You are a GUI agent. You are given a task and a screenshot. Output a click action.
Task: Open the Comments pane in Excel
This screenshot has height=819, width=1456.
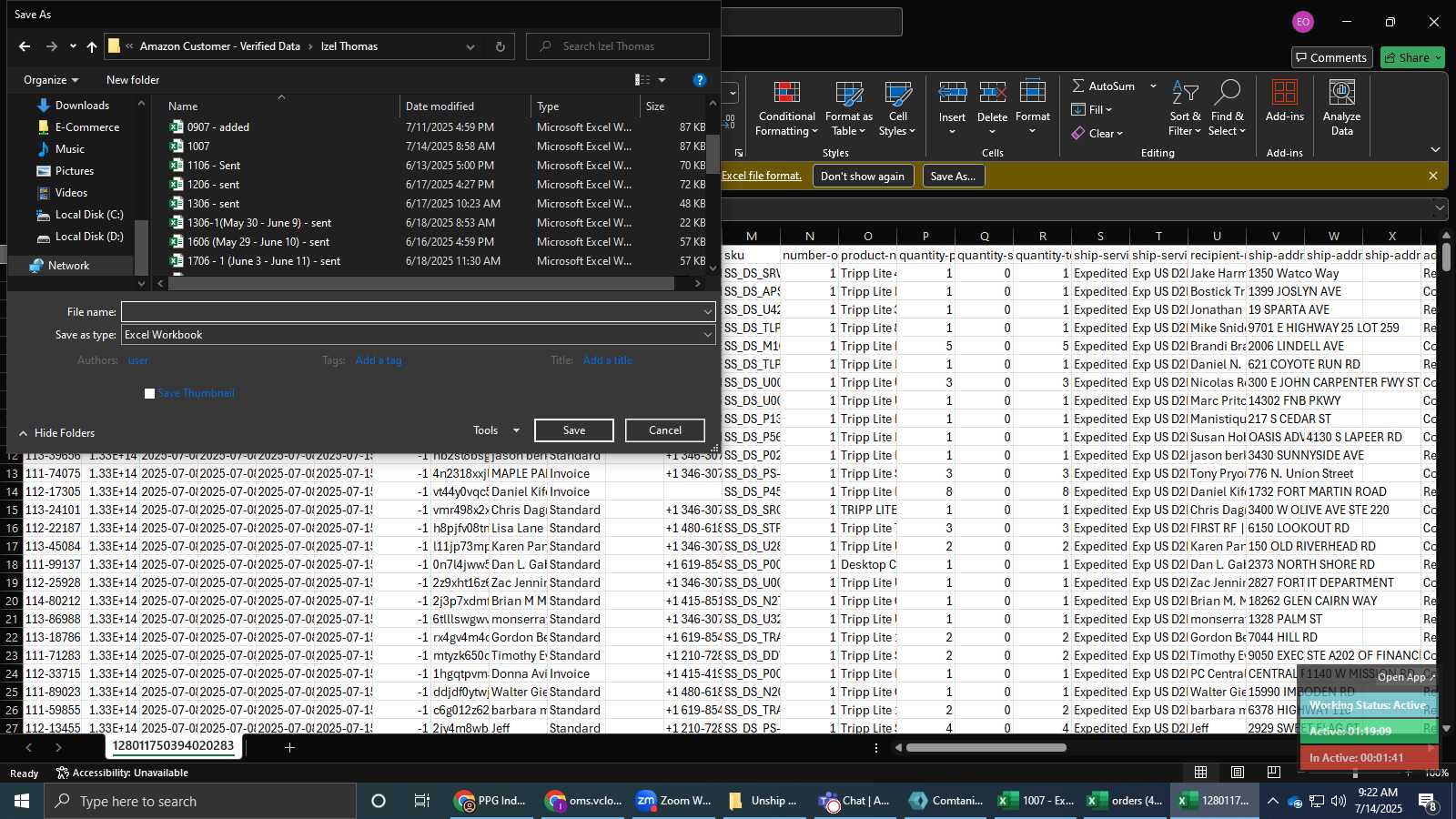(x=1332, y=57)
